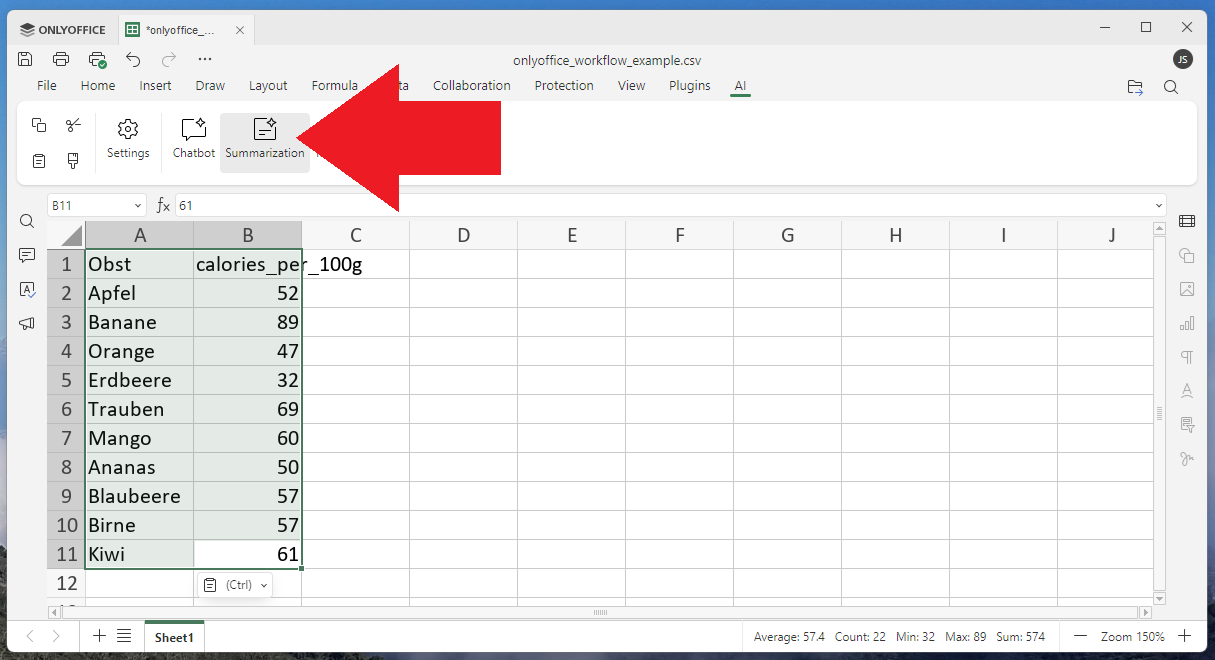Screen dimensions: 1215x660
Task: Click the Print icon
Action: (x=61, y=59)
